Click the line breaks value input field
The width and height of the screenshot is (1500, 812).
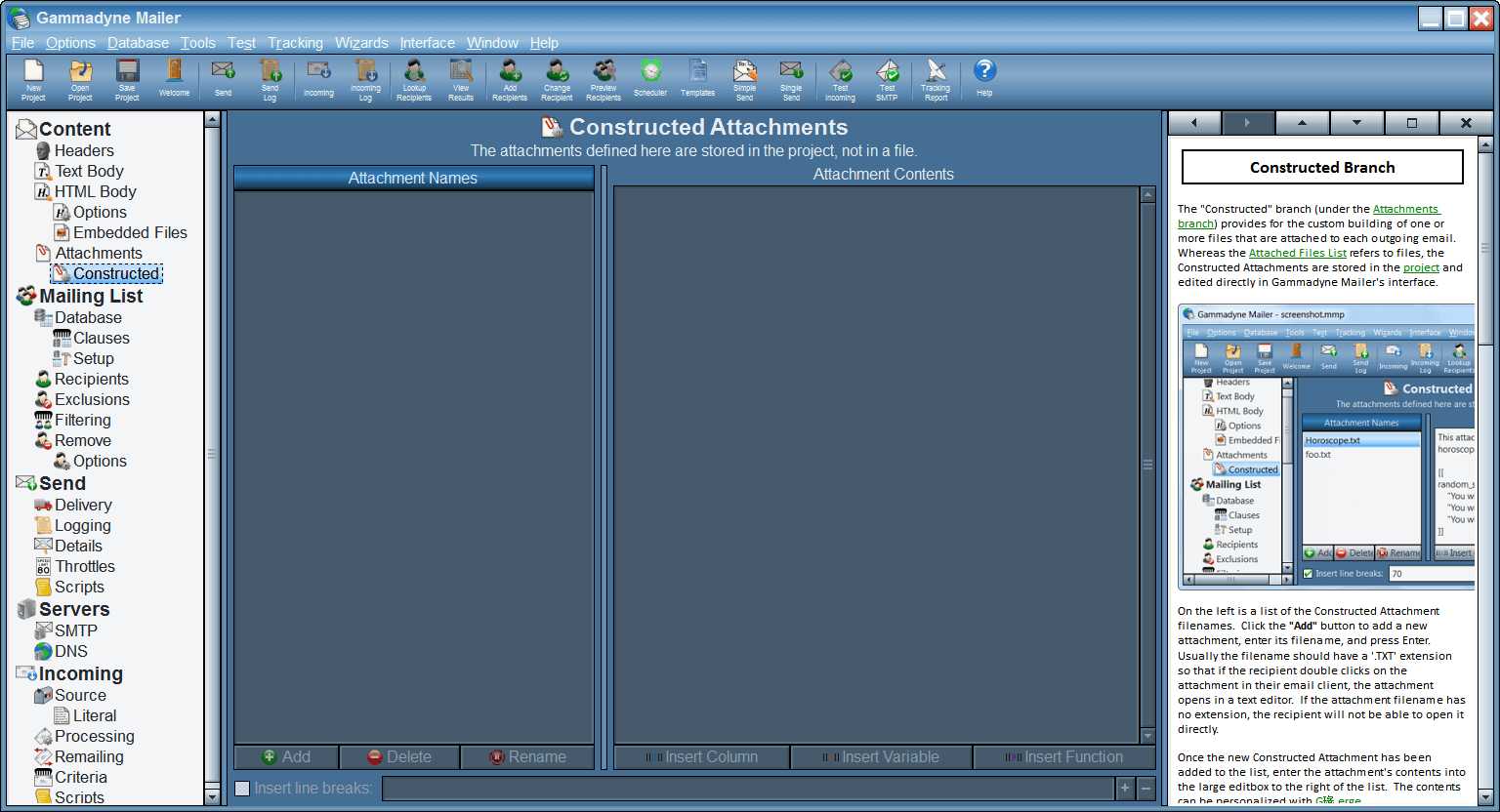click(x=748, y=789)
